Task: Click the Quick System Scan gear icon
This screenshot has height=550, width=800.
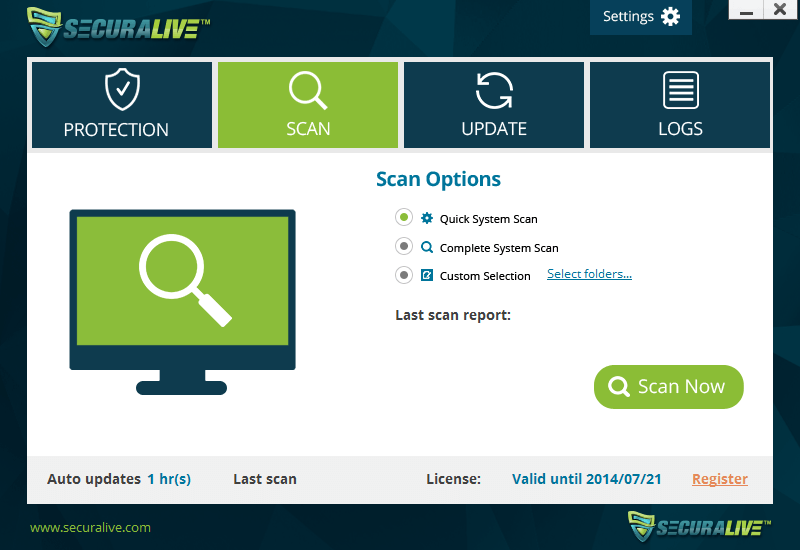Action: click(427, 218)
